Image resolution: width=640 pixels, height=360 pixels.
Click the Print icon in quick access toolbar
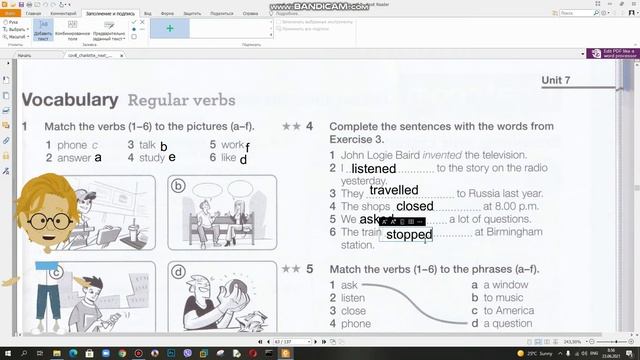pos(29,4)
